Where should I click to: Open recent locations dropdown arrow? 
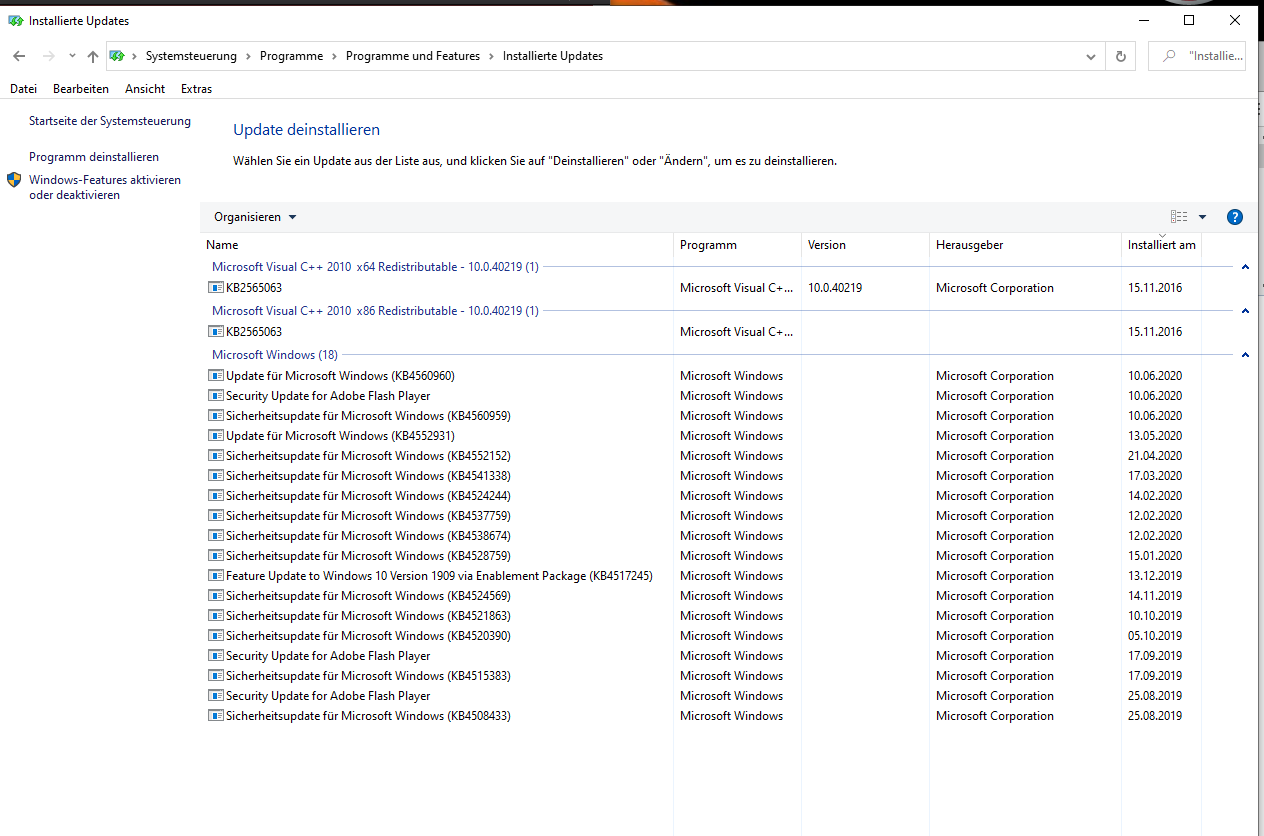[72, 57]
